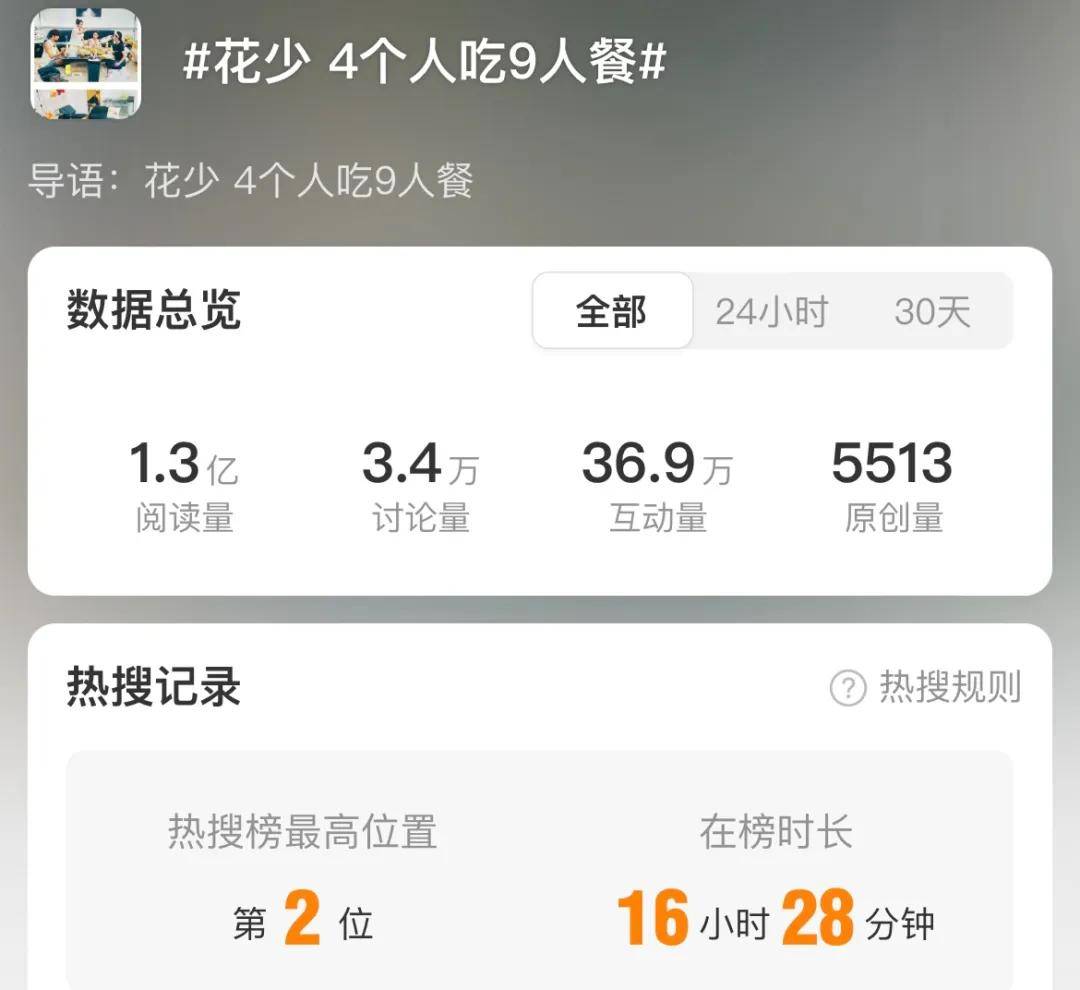Switch to the 30天 tab
The image size is (1080, 990).
click(933, 311)
